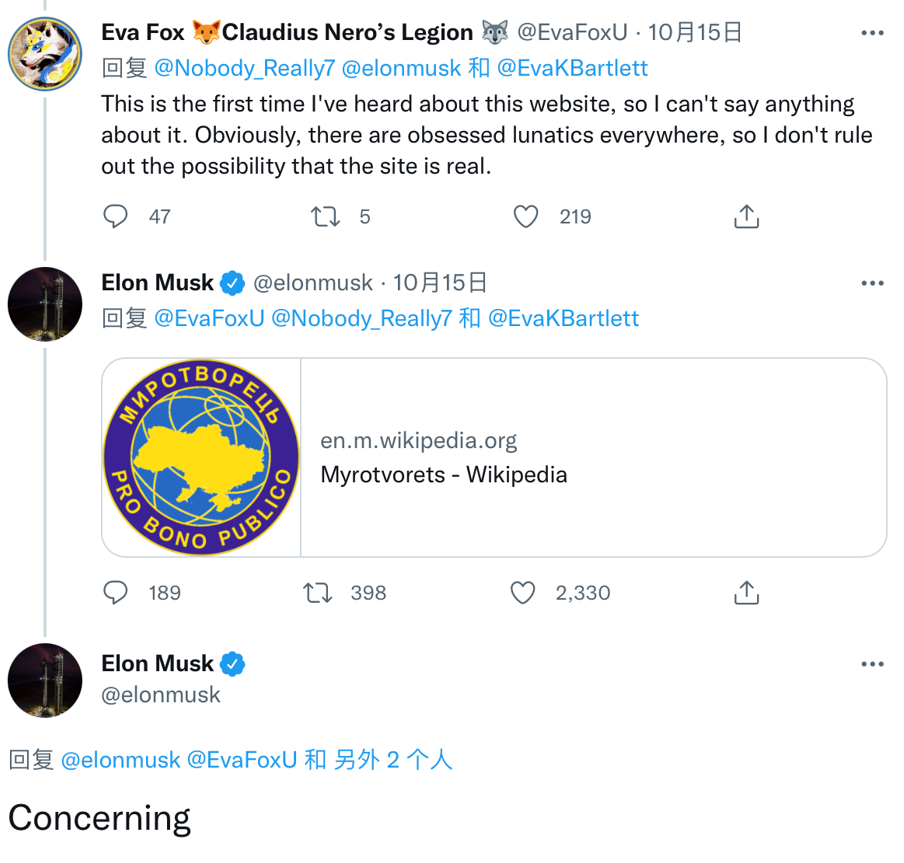Open more options on the "Concerning" tweet
Screen dimensions: 904x863
[872, 664]
